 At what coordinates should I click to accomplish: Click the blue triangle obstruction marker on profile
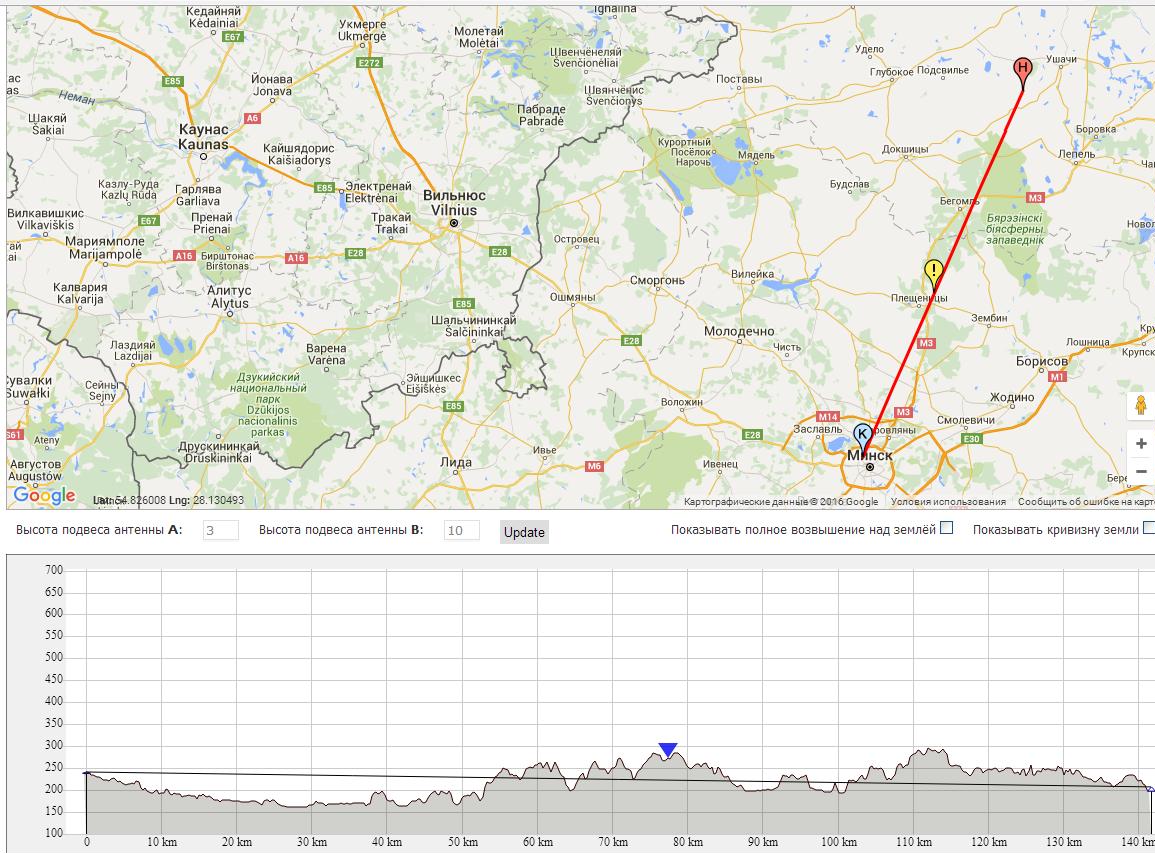tap(668, 750)
